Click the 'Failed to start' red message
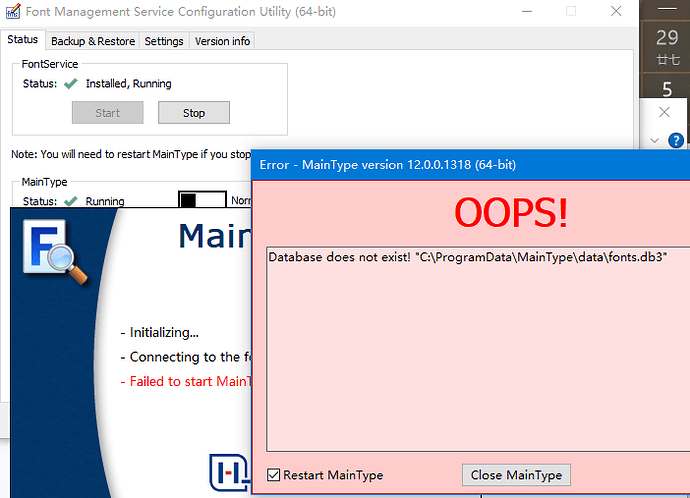The height and width of the screenshot is (498, 690). click(186, 381)
